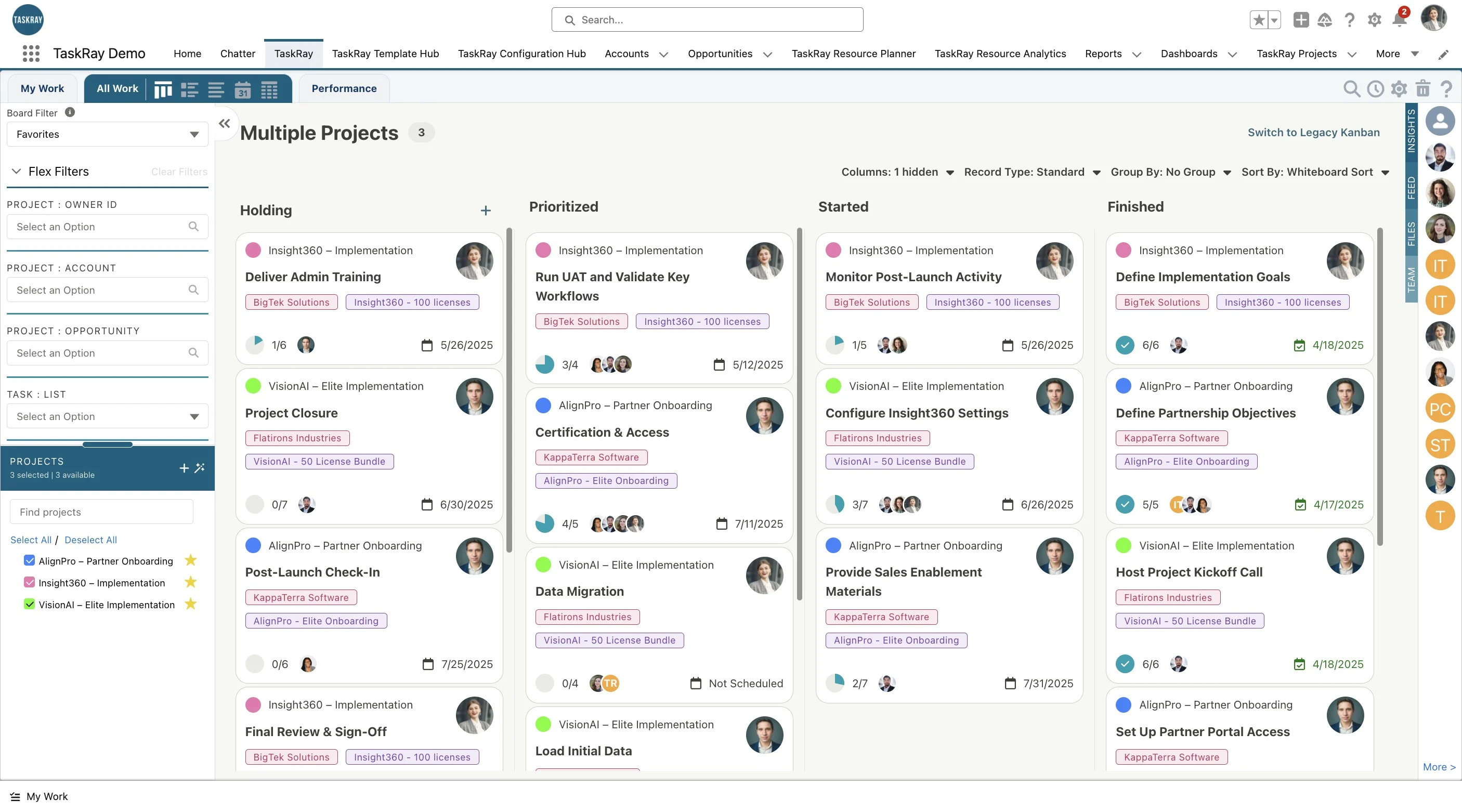Add a new project with plus icon

pyautogui.click(x=184, y=468)
